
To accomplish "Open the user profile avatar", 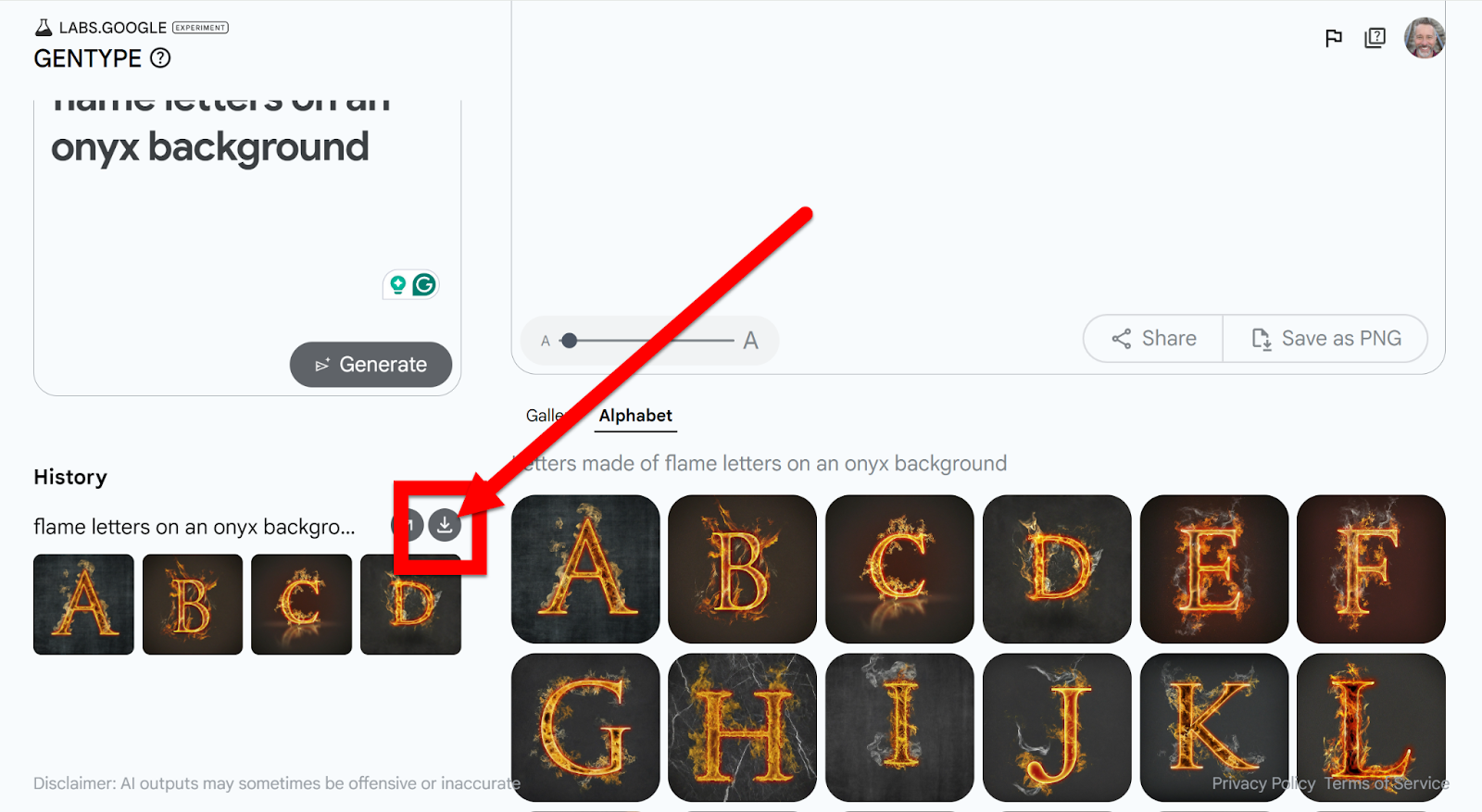I will [1424, 38].
